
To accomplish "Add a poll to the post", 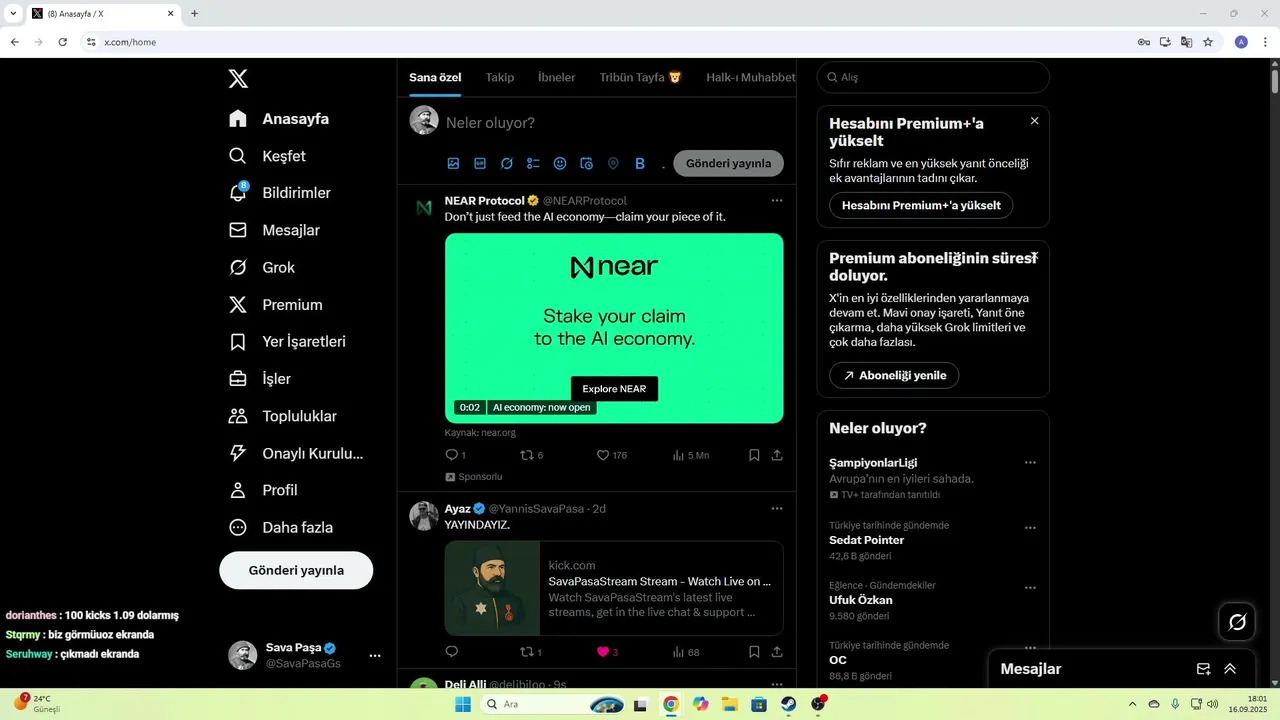I will pyautogui.click(x=533, y=163).
